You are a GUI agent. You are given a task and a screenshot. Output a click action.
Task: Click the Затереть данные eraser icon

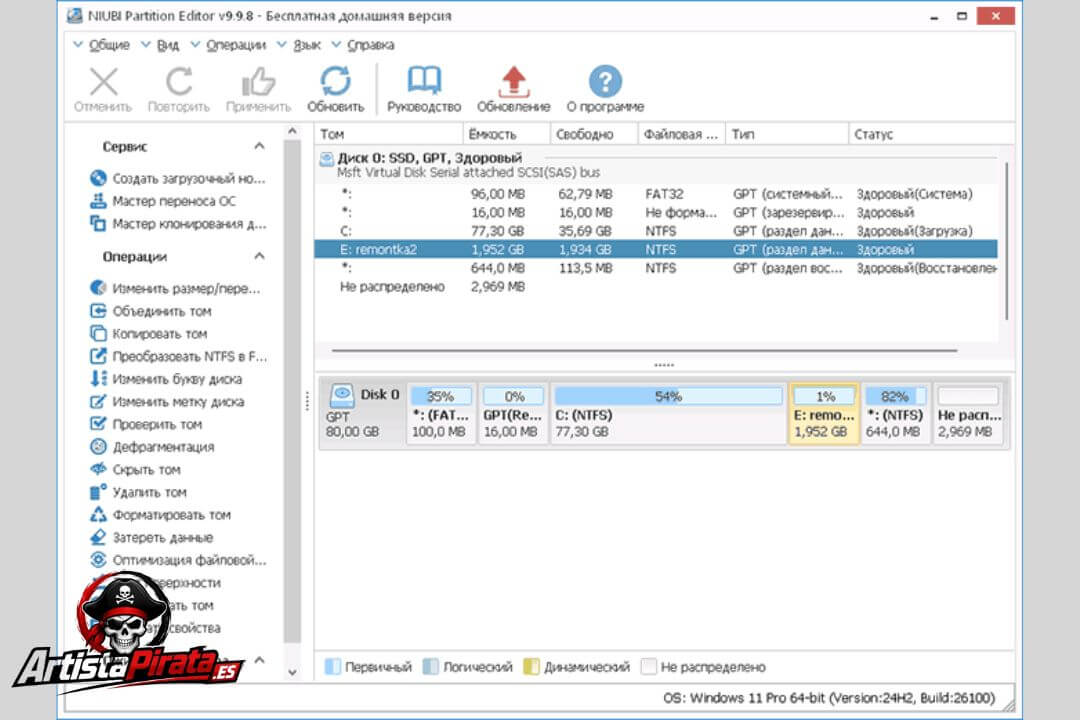(x=98, y=537)
